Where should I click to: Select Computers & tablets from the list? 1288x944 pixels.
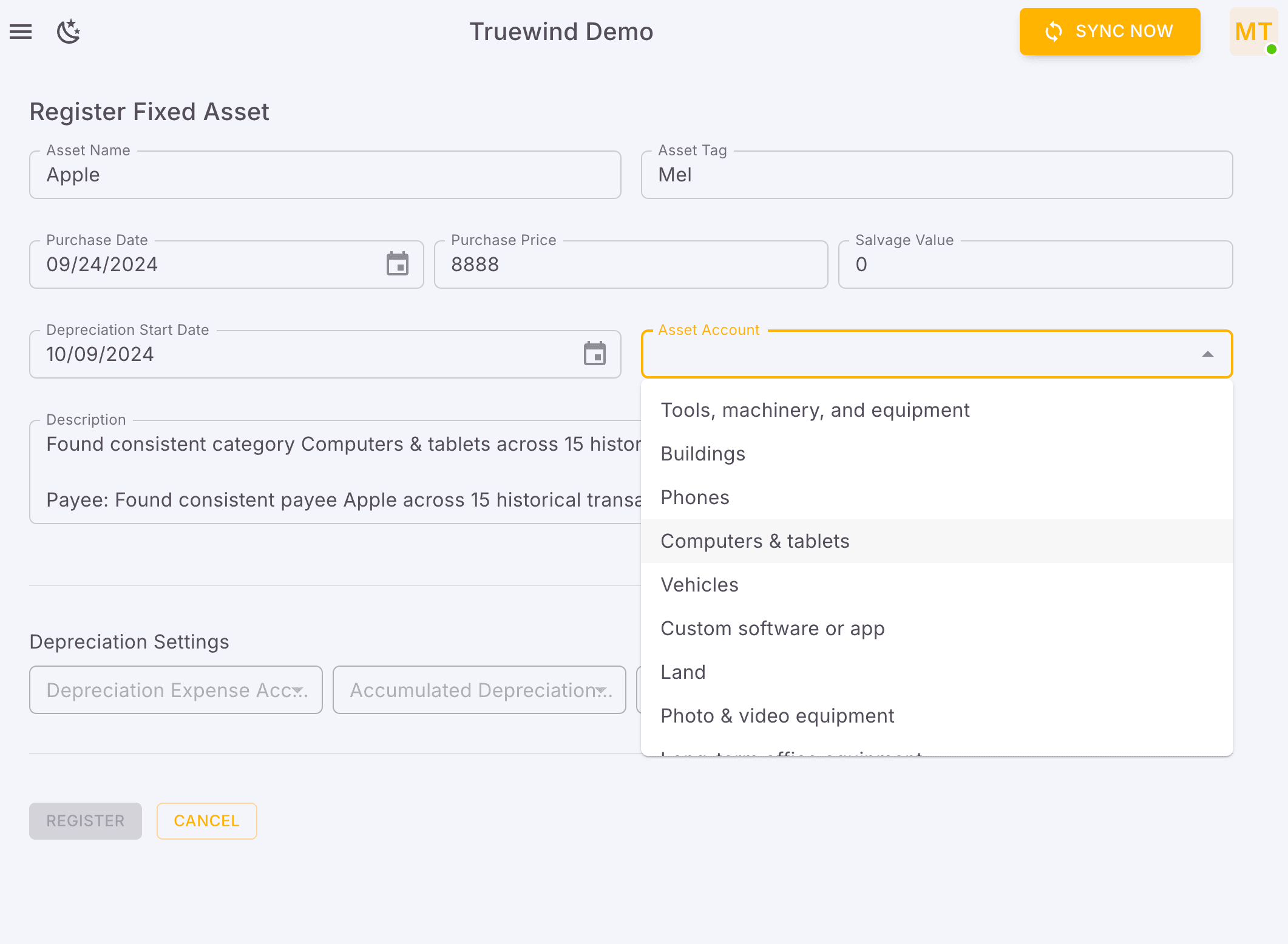755,541
